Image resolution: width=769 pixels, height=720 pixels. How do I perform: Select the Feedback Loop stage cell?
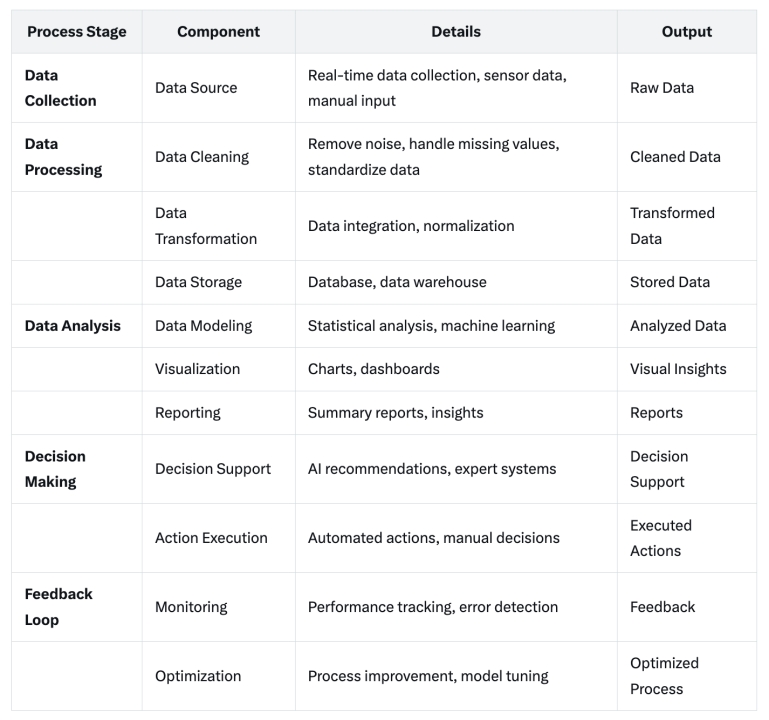[x=58, y=607]
